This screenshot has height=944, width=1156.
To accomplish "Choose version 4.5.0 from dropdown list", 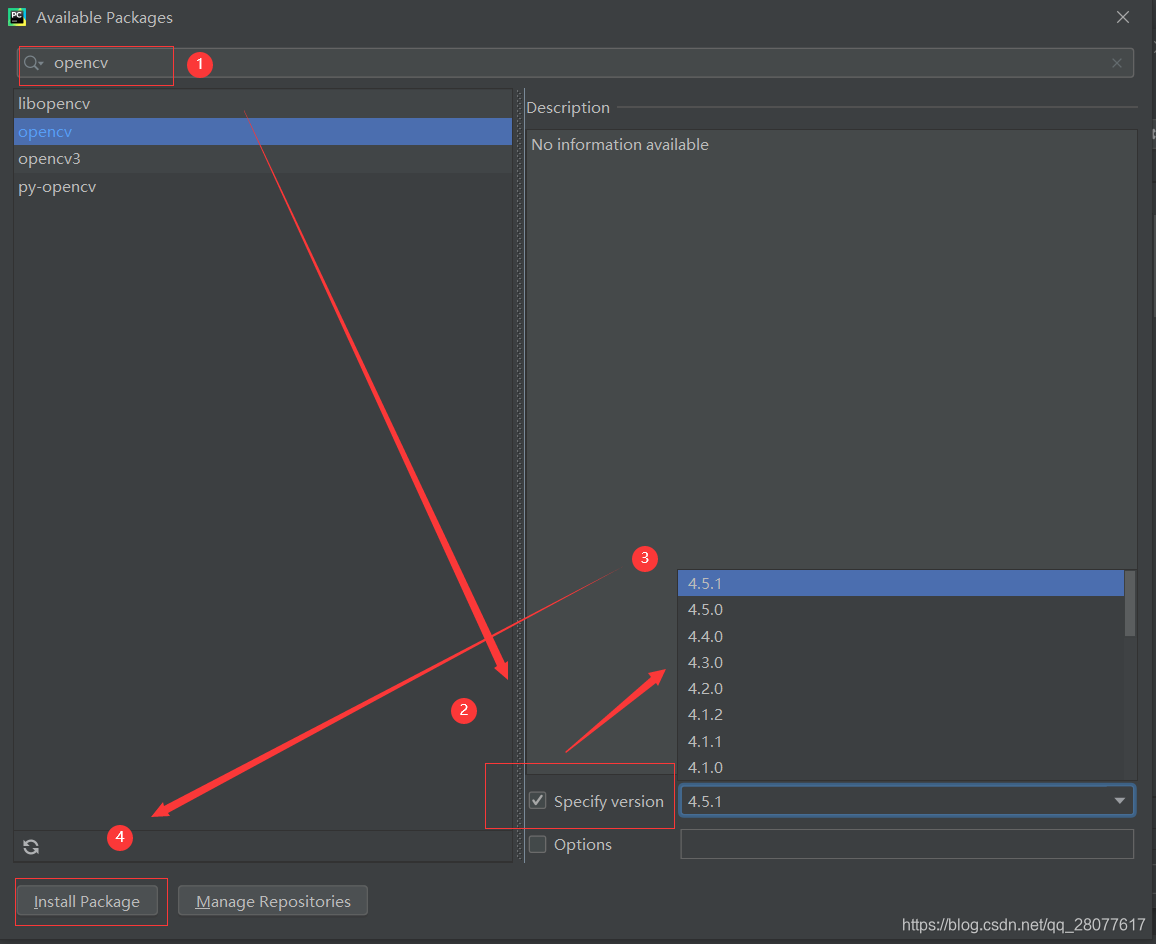I will [900, 610].
